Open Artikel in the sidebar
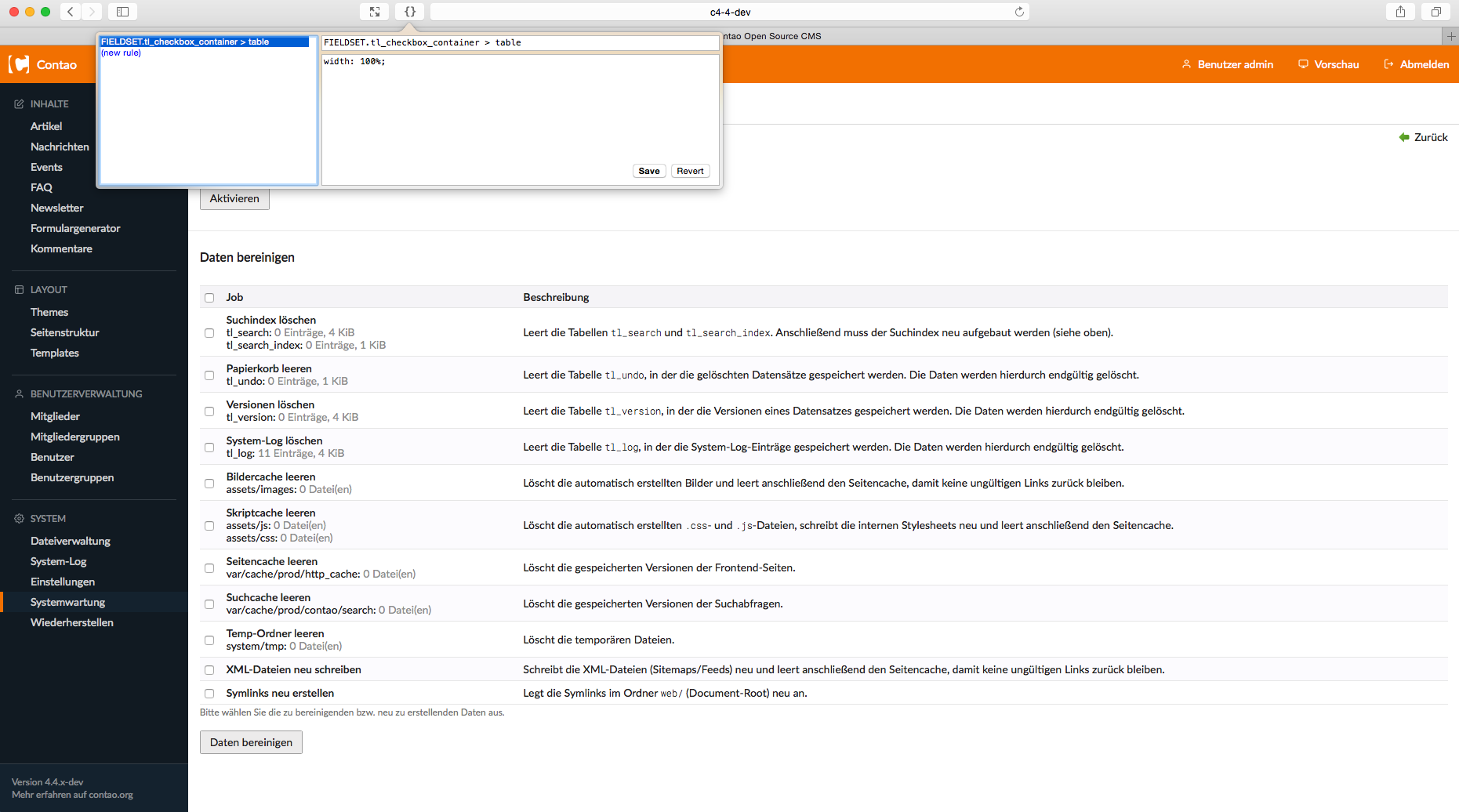This screenshot has width=1459, height=812. [x=46, y=126]
